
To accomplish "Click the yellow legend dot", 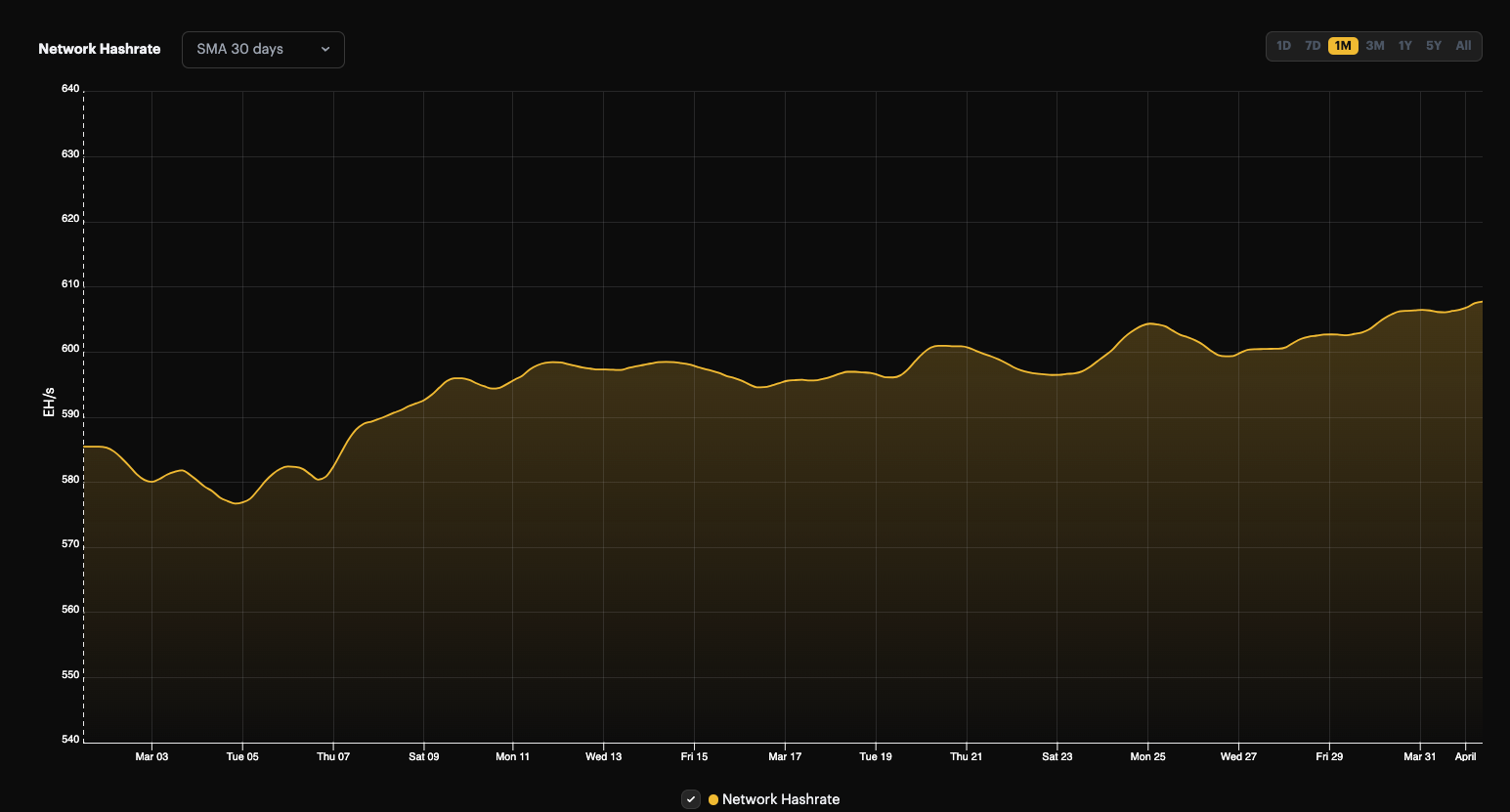I will pyautogui.click(x=712, y=798).
